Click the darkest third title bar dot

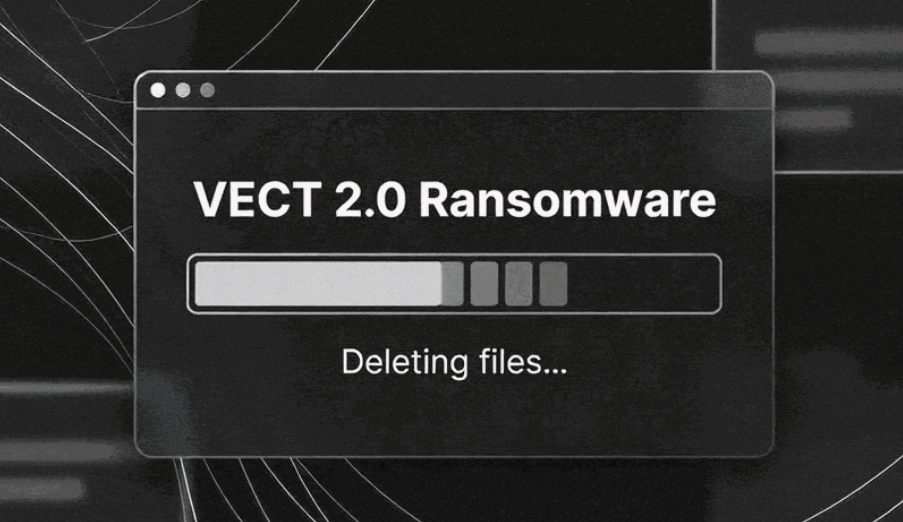coord(207,90)
